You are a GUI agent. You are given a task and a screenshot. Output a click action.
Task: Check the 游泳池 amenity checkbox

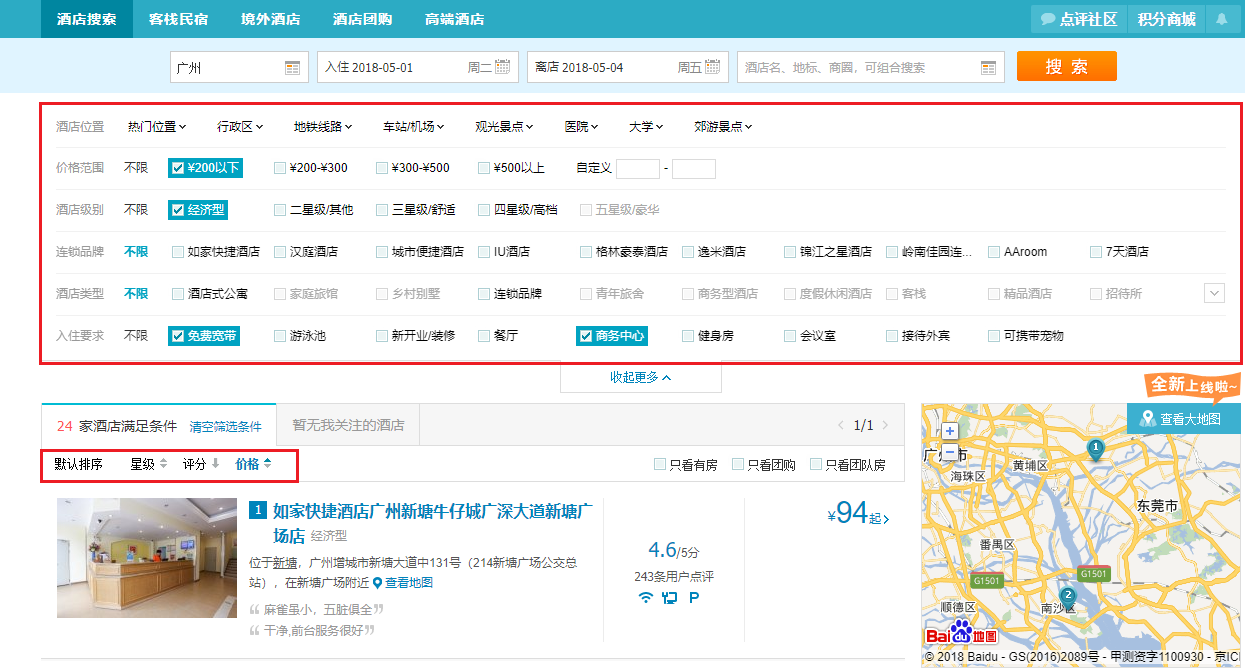click(280, 336)
